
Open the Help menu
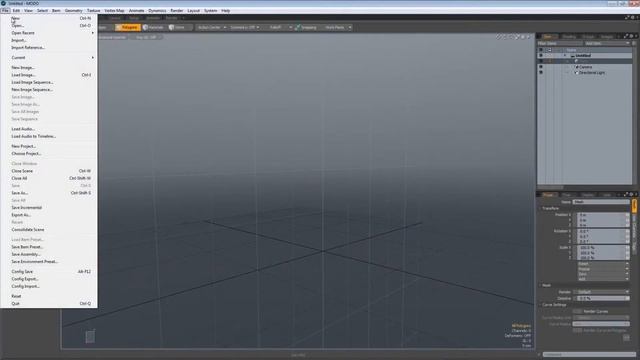coord(226,11)
